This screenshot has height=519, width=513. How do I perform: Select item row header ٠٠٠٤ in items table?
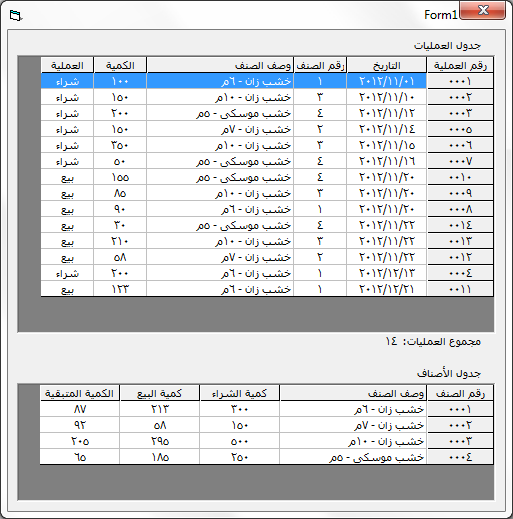click(460, 457)
